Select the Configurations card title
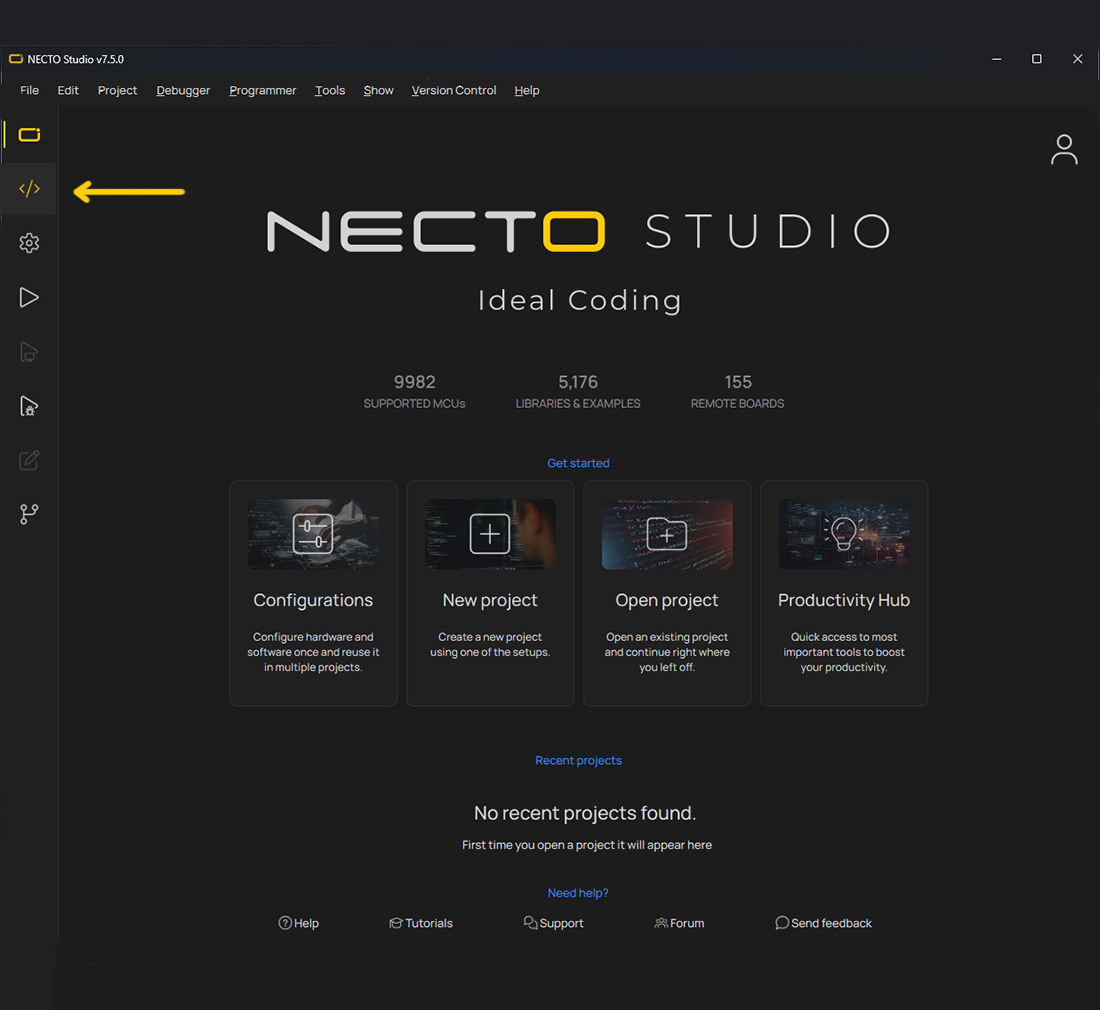The image size is (1100, 1010). 313,600
